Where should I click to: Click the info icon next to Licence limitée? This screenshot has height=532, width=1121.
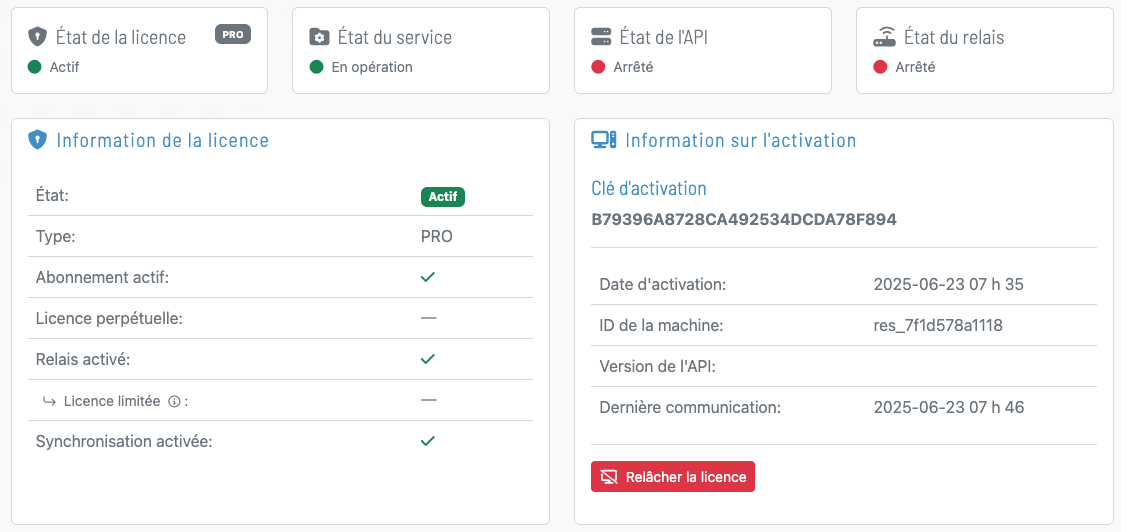[x=174, y=401]
